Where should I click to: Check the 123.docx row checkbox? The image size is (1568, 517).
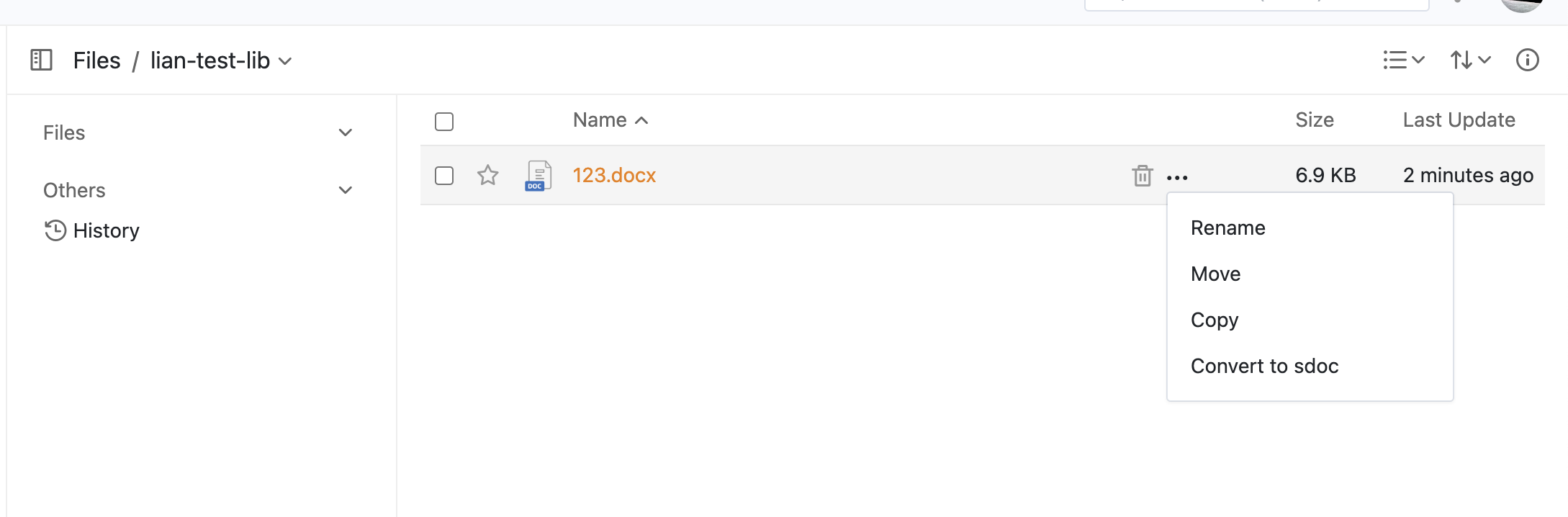[444, 176]
